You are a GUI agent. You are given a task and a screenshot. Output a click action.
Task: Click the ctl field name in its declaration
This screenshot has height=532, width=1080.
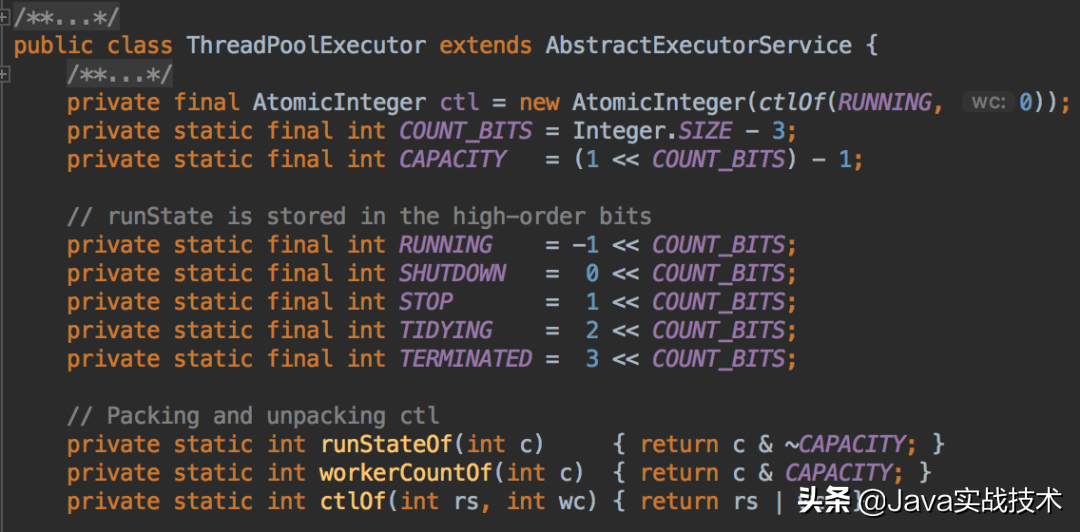pos(459,103)
